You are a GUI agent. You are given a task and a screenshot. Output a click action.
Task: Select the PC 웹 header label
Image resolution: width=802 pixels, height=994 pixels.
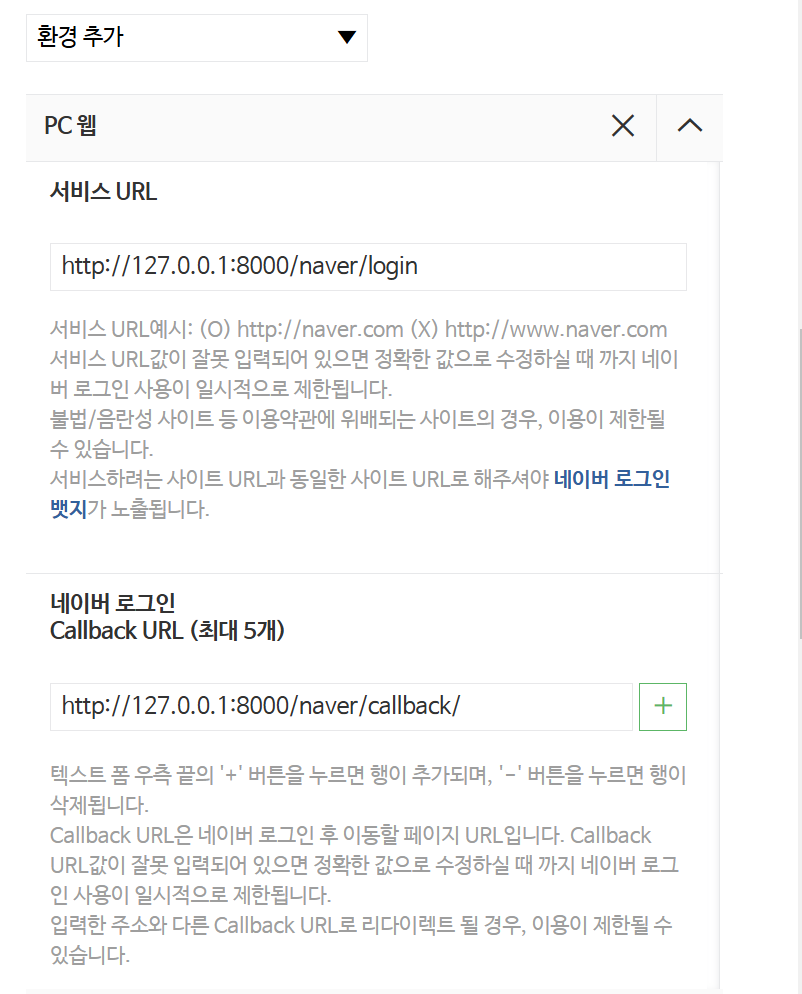70,126
